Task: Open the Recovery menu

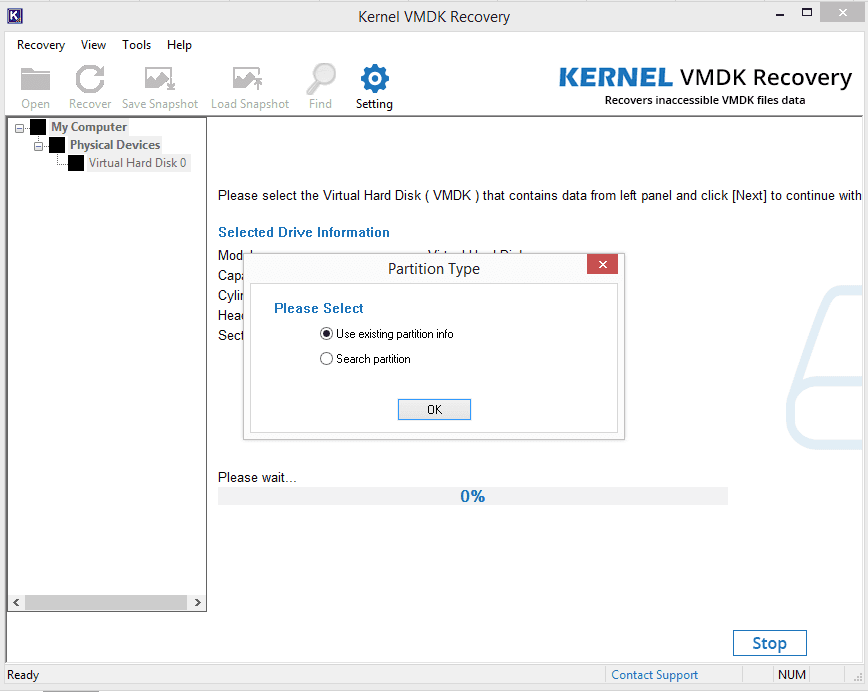Action: [41, 45]
